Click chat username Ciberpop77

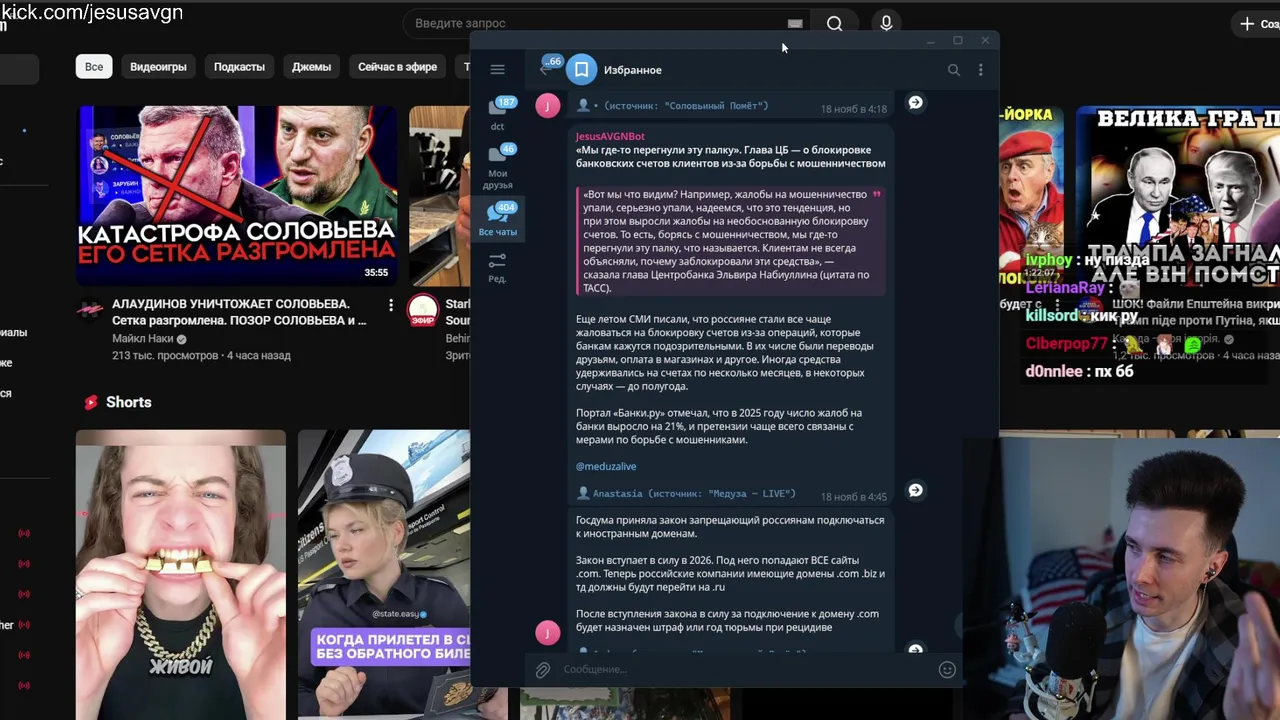click(x=1066, y=343)
